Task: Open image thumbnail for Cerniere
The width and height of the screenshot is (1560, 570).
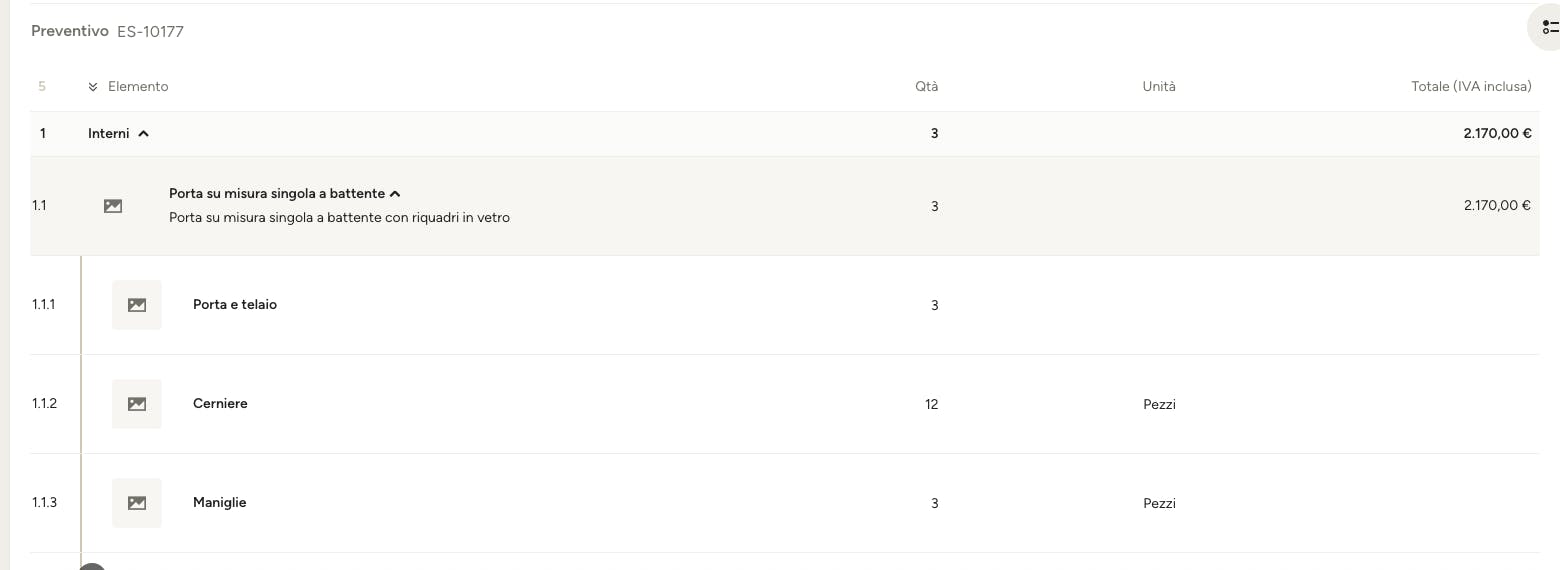Action: (137, 404)
